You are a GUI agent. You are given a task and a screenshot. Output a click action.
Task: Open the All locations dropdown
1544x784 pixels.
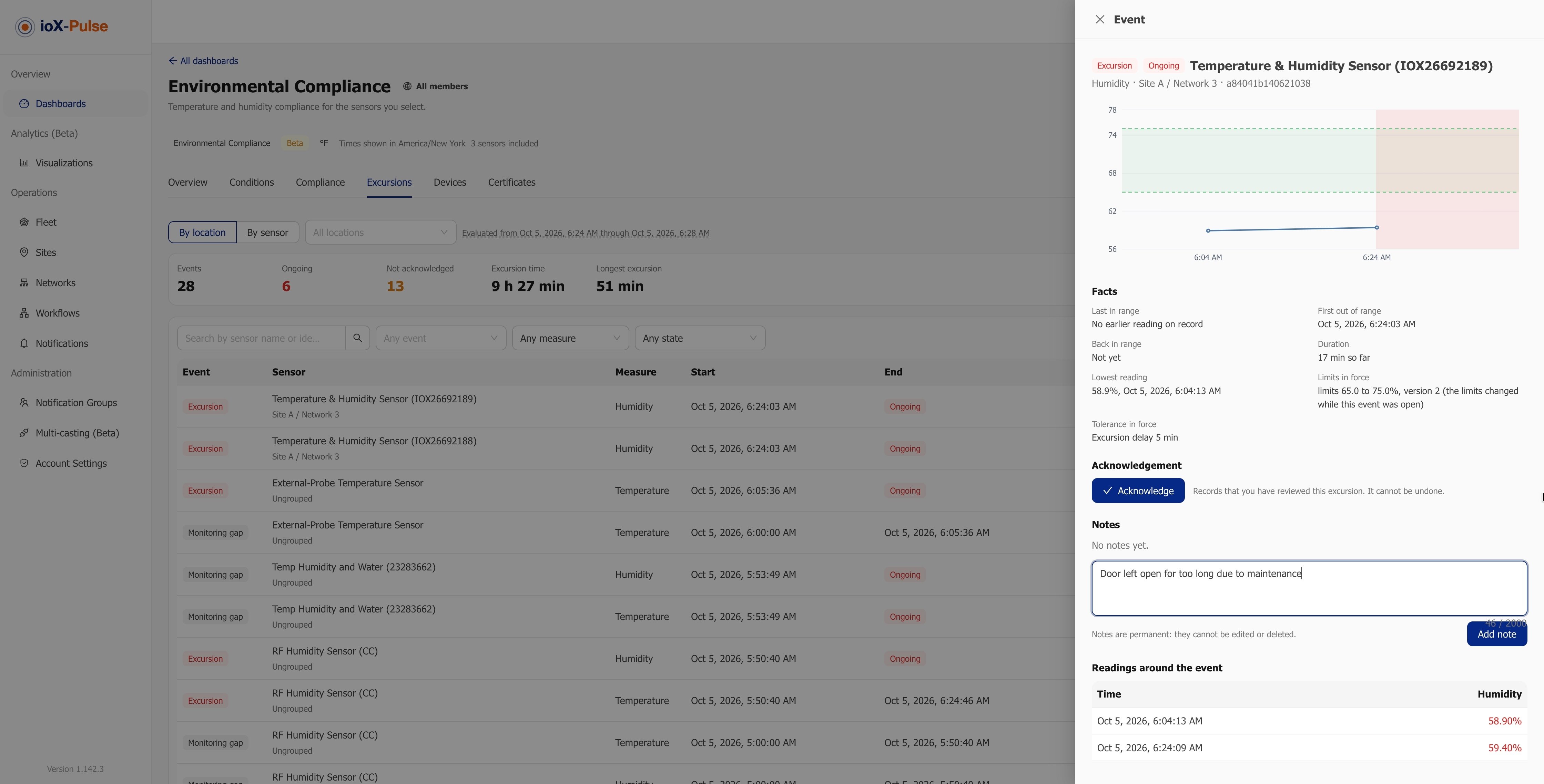(380, 233)
